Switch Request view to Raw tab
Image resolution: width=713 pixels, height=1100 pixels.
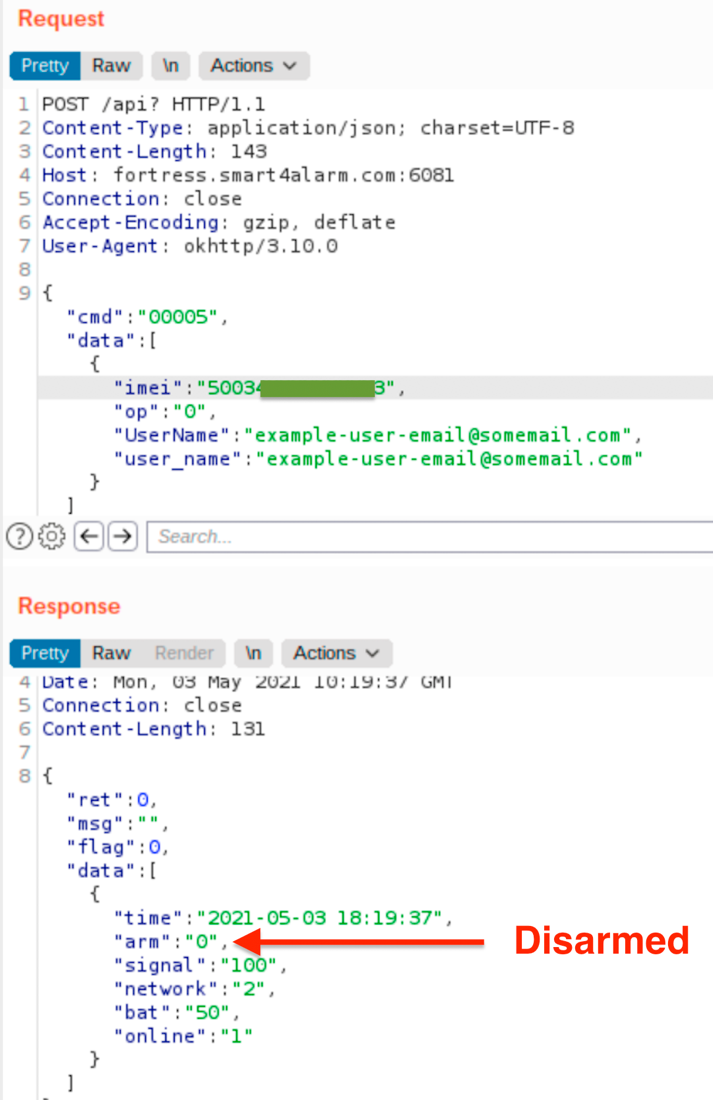click(x=111, y=66)
